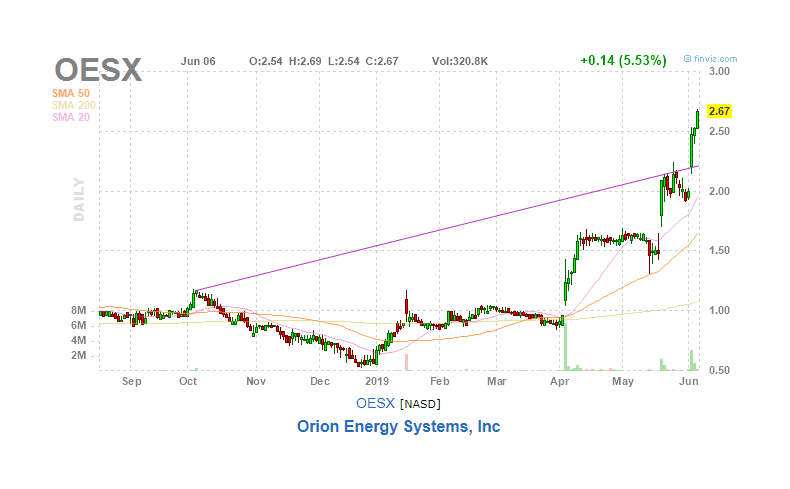Click the SMA 200 legend label
This screenshot has width=790, height=489.
coord(74,105)
